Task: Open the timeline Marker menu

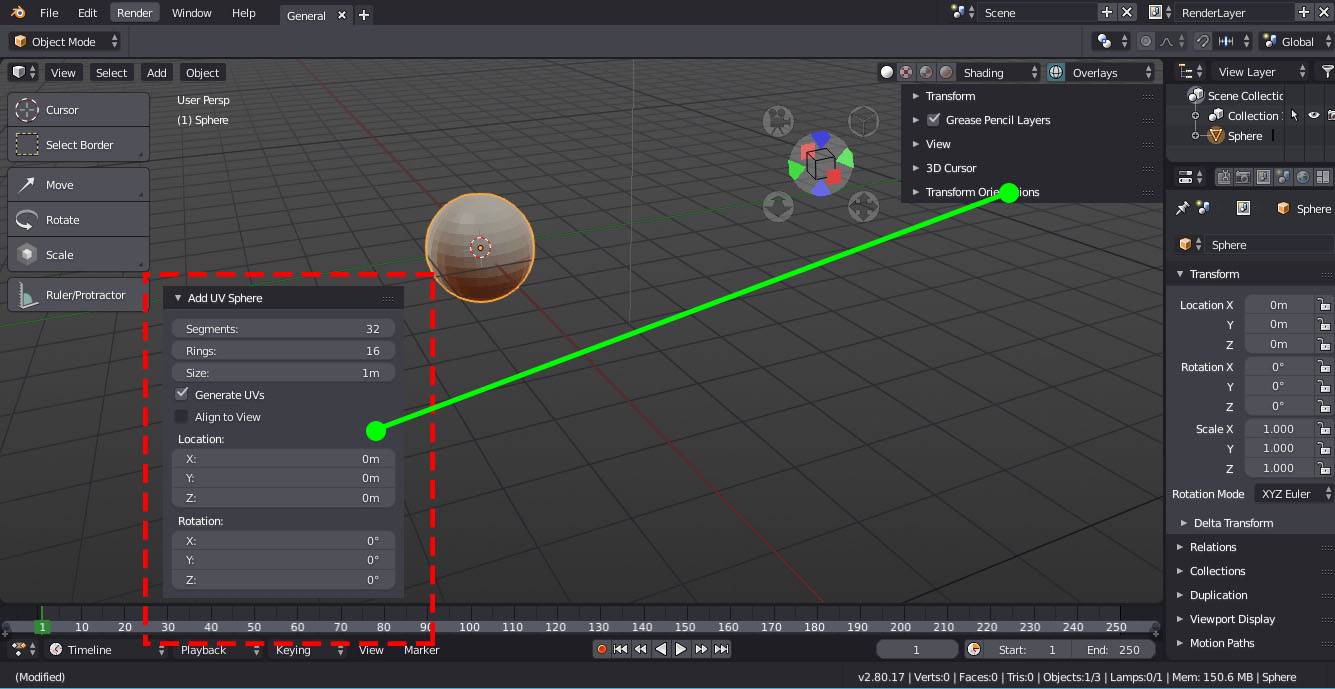Action: [421, 650]
